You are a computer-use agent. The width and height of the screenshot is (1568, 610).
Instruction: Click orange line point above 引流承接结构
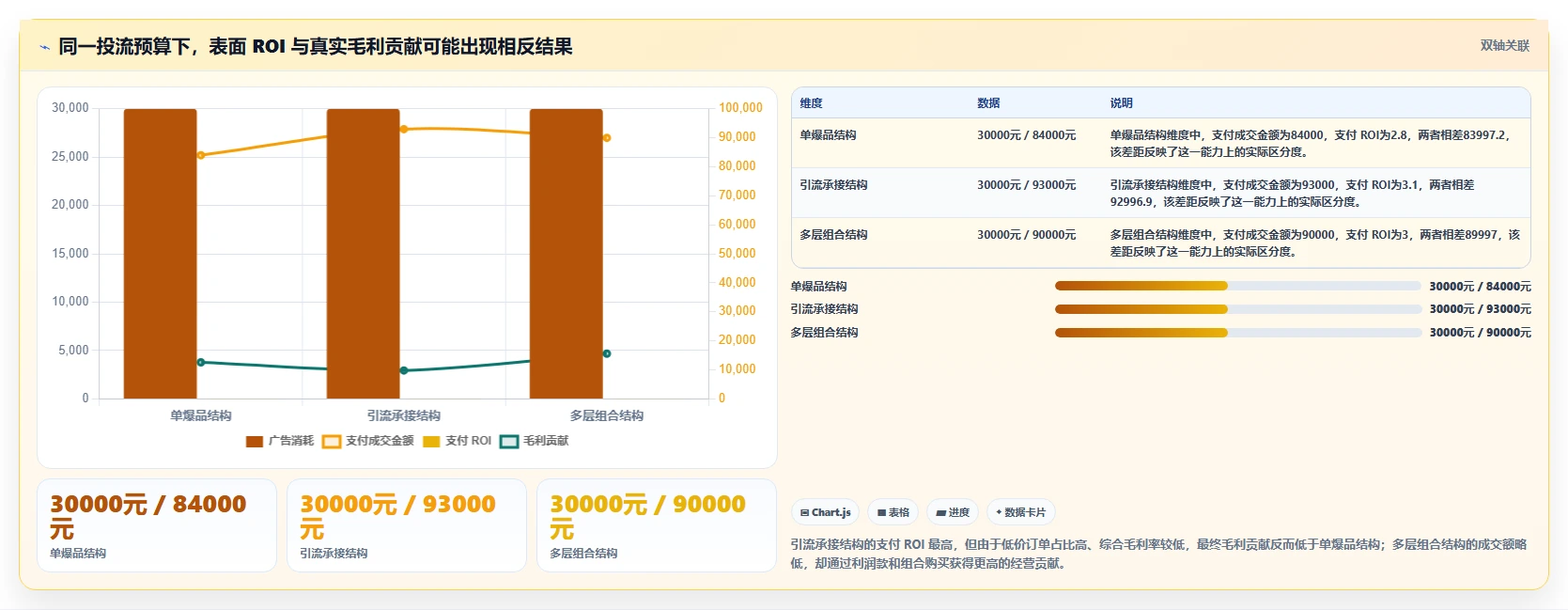tap(404, 129)
